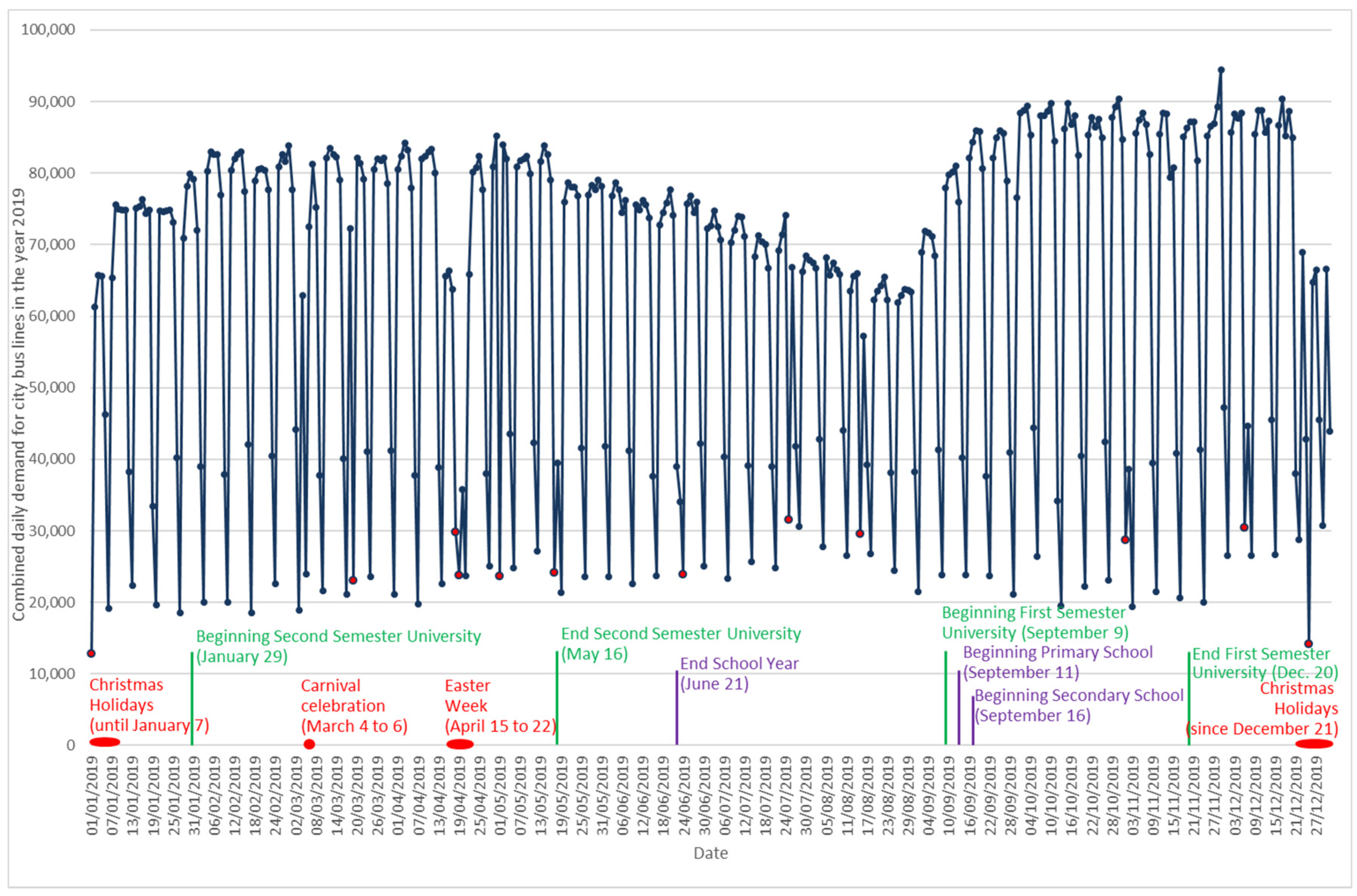The width and height of the screenshot is (1357, 896).
Task: Click the green line for End Second Semester University
Action: [557, 698]
